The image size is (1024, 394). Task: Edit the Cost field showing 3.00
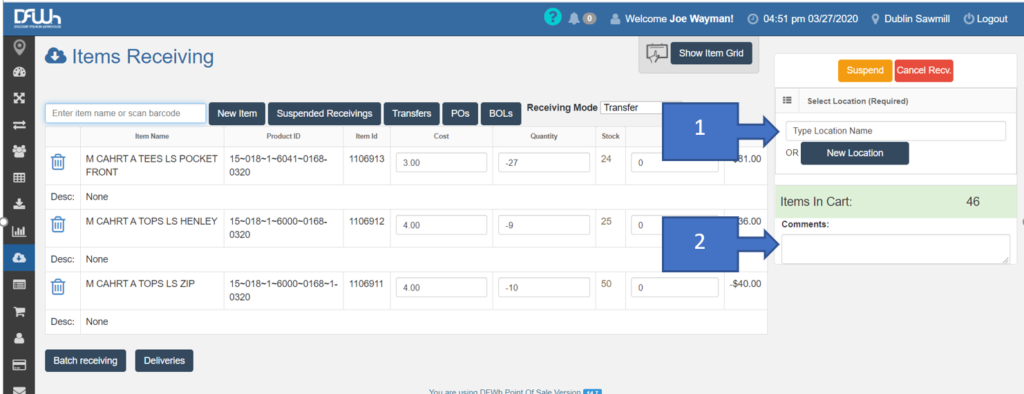coord(441,162)
